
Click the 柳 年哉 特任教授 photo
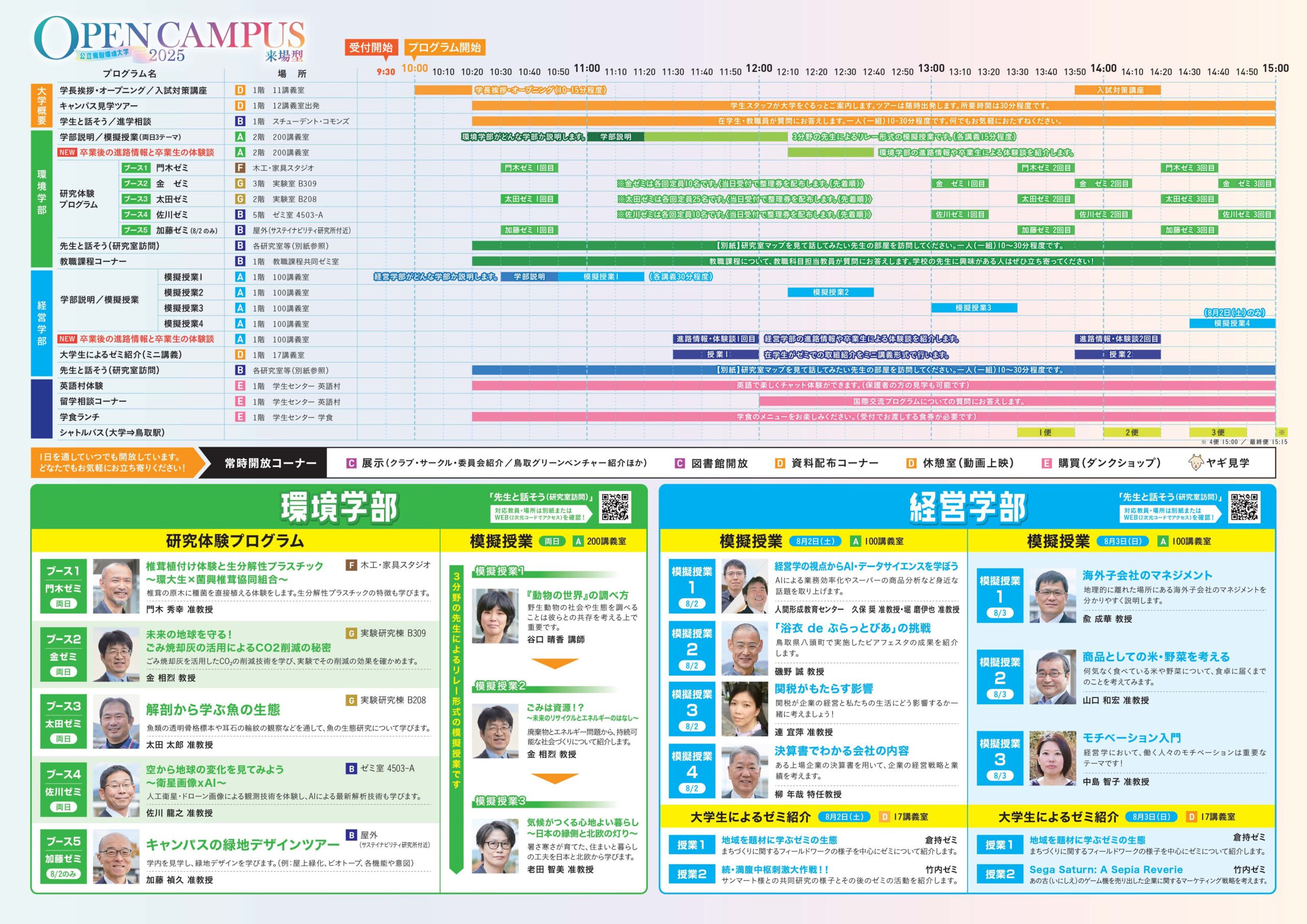tap(744, 771)
